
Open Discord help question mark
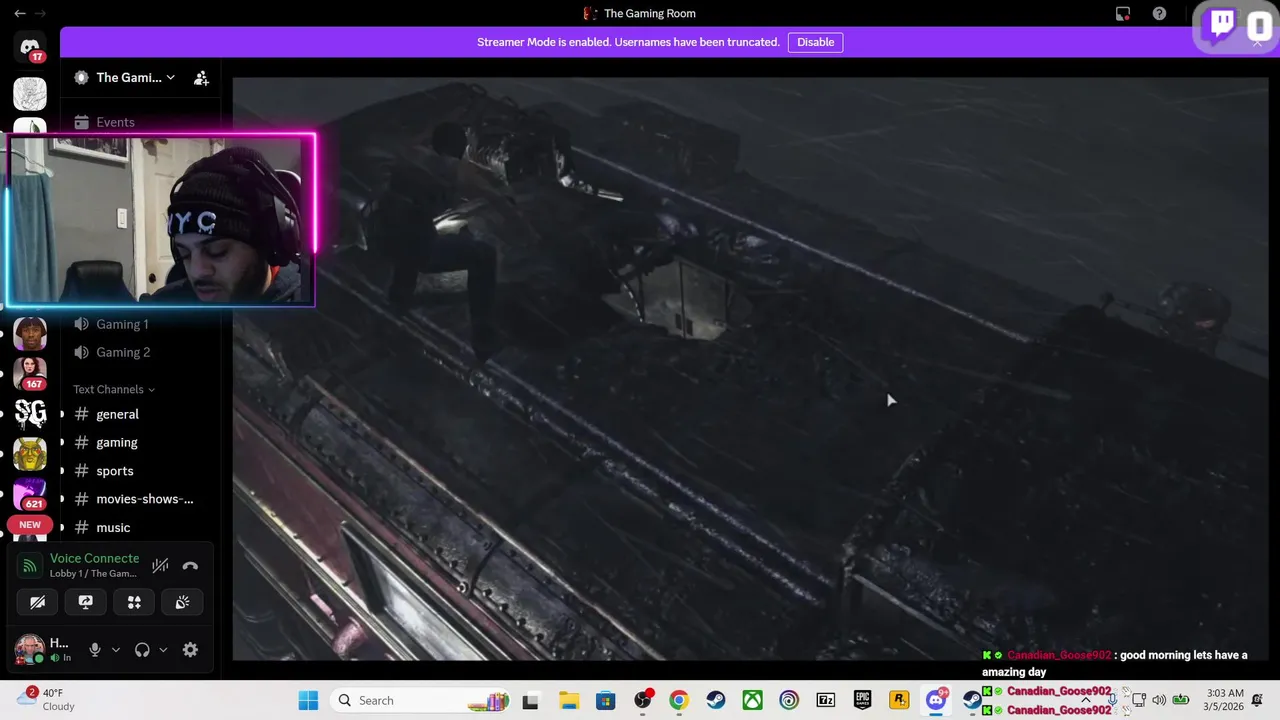click(1159, 13)
